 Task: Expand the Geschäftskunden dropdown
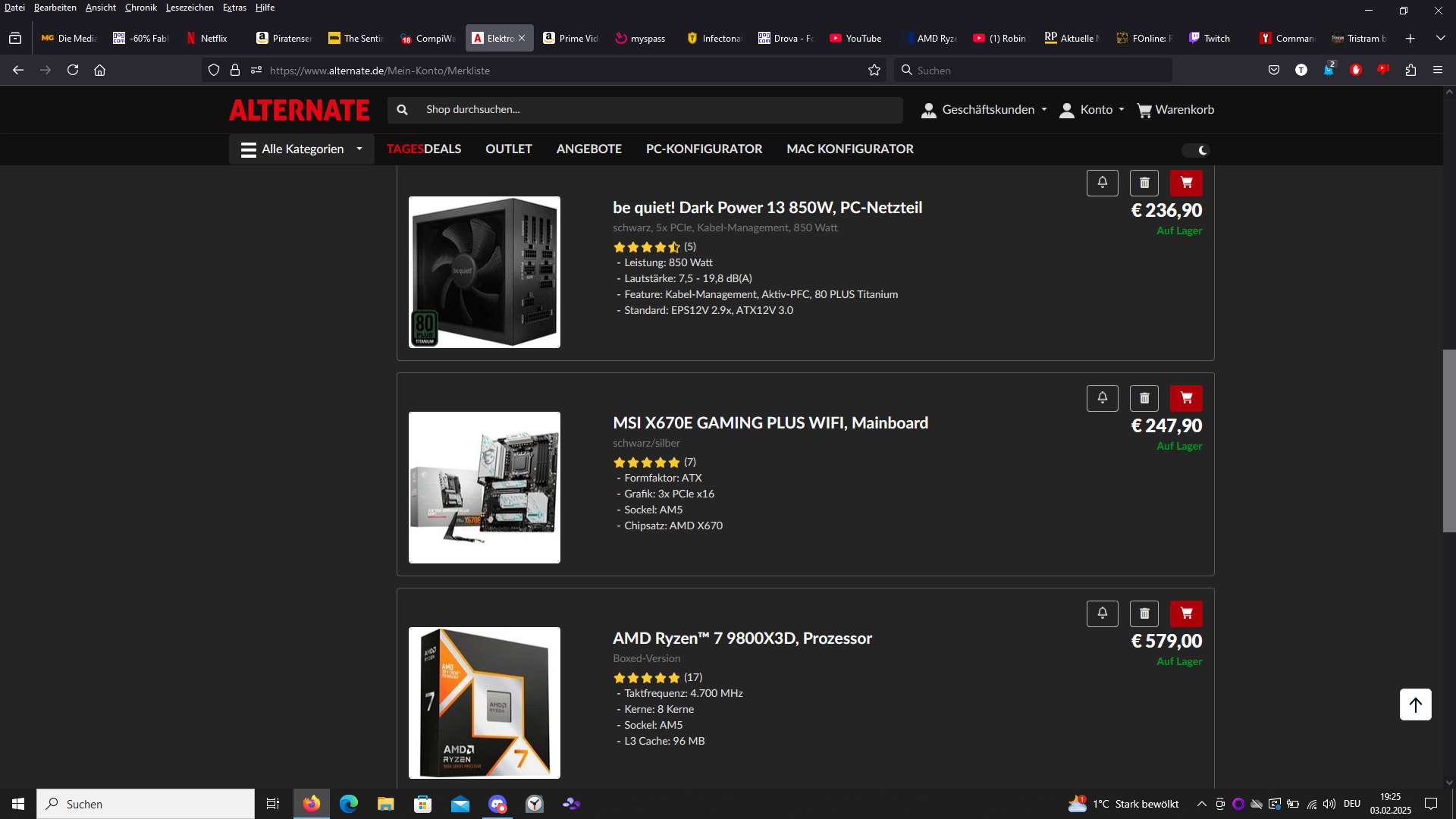[984, 110]
